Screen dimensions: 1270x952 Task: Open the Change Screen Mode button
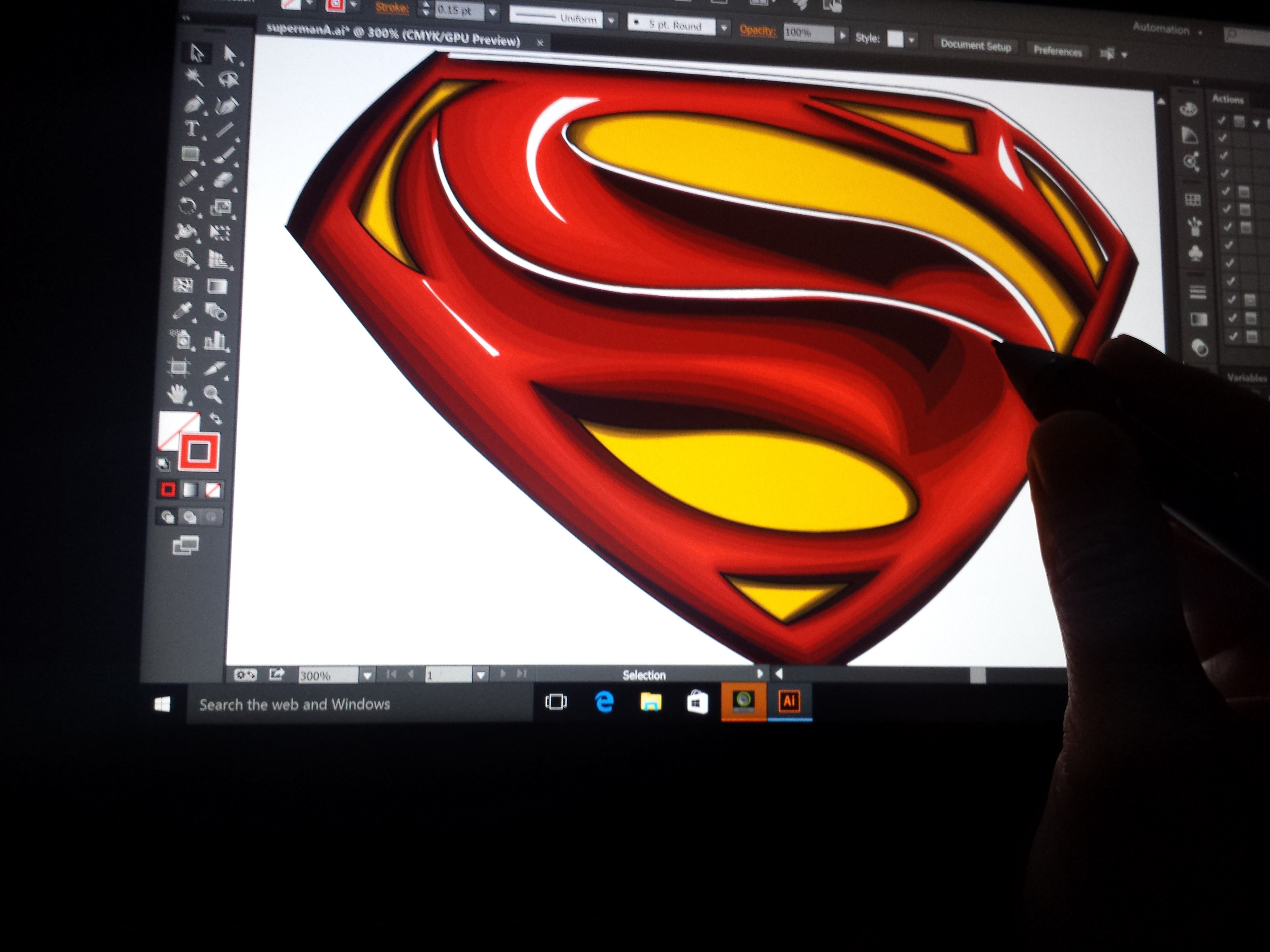186,544
